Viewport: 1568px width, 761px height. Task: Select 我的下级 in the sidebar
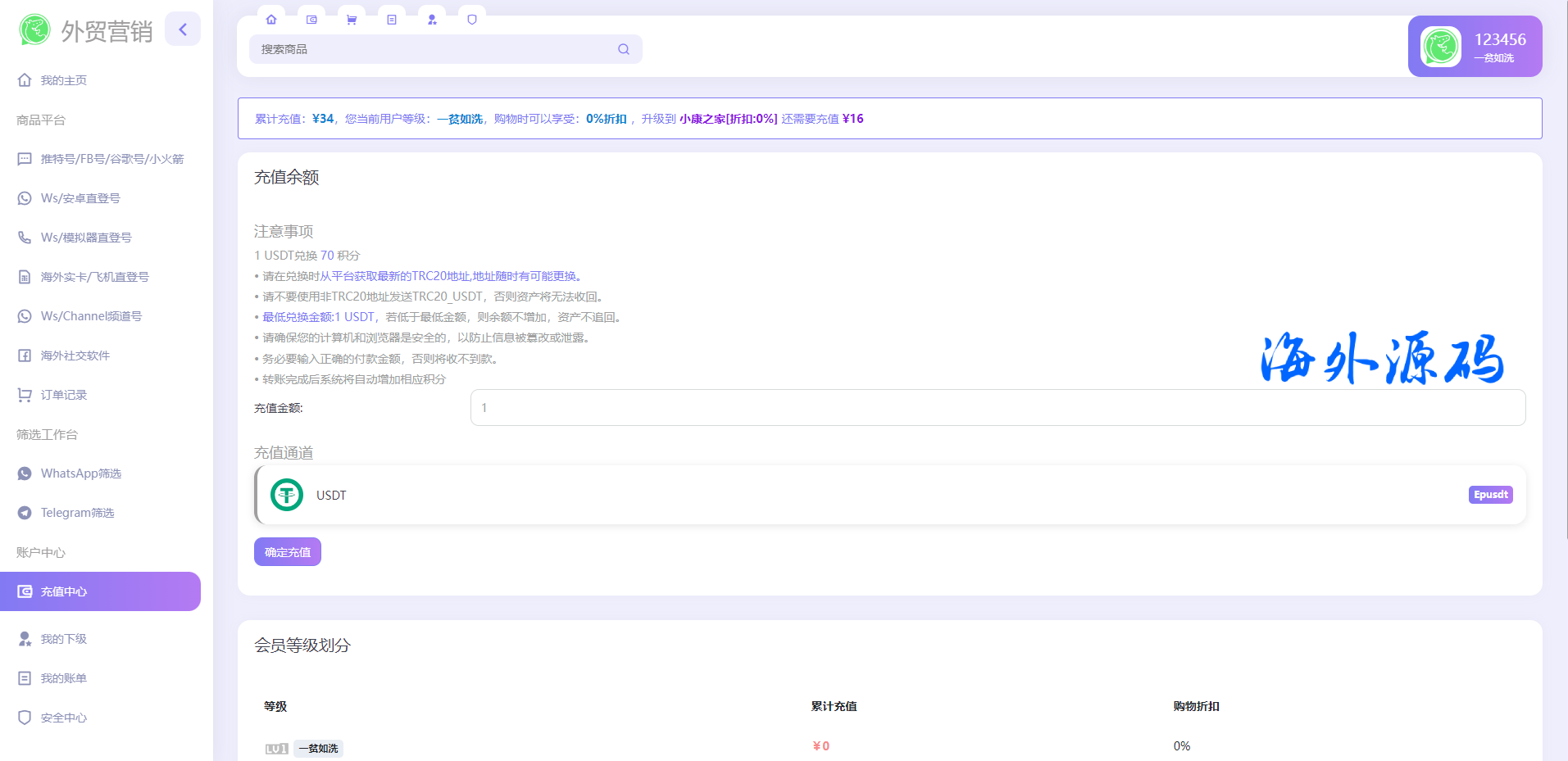click(x=64, y=639)
